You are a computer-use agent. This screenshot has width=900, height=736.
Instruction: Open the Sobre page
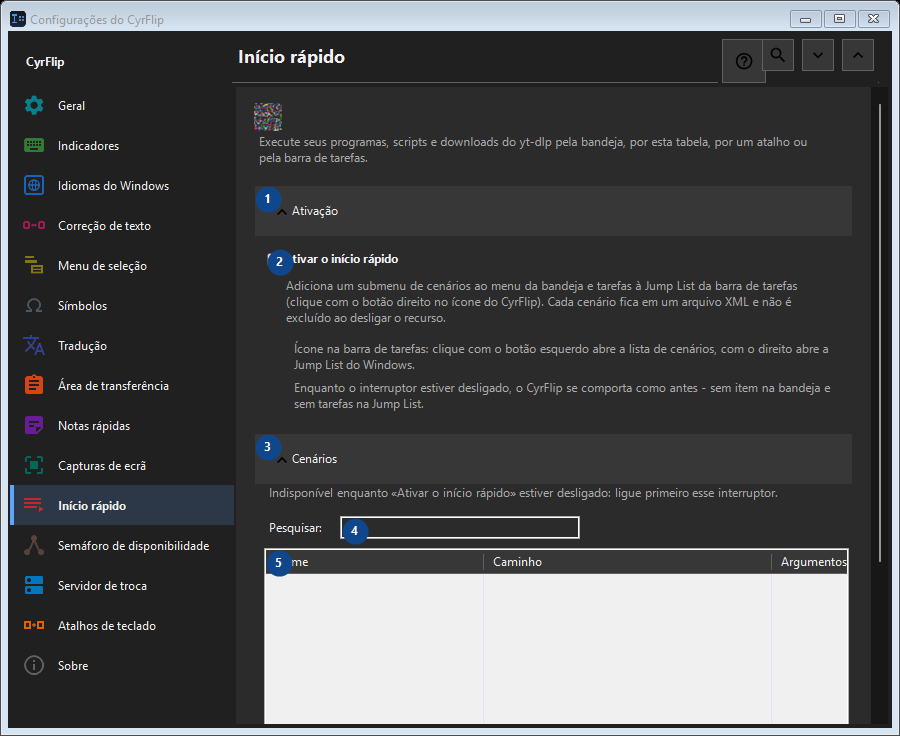coord(122,665)
